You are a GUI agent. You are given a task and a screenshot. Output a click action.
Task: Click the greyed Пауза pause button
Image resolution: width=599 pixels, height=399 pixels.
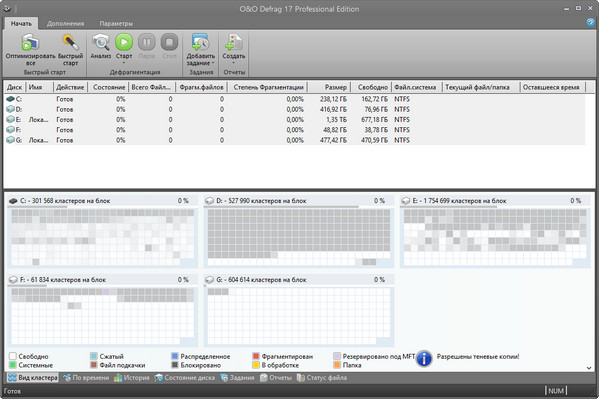point(147,42)
